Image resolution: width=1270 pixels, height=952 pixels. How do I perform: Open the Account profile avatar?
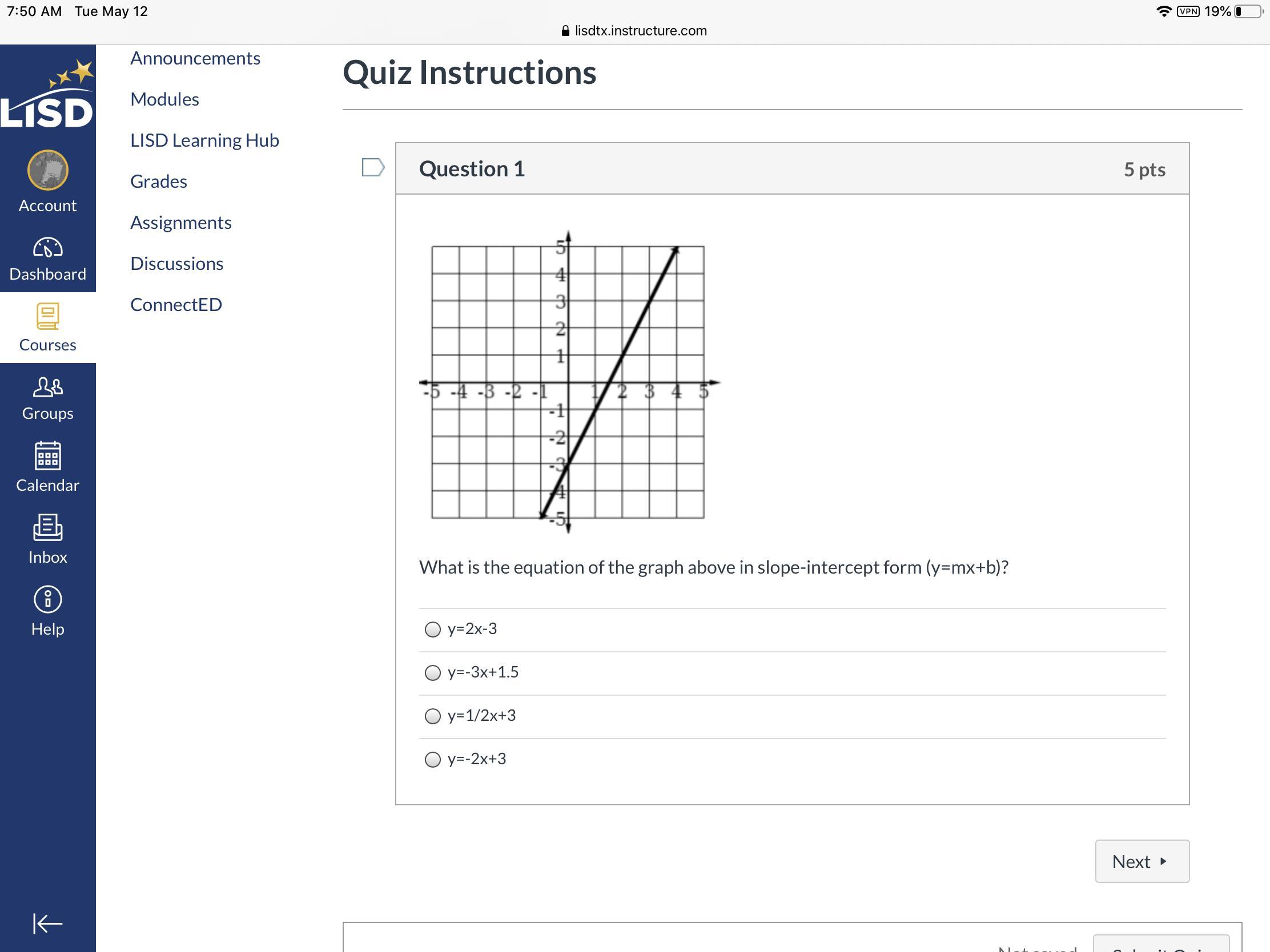point(47,171)
